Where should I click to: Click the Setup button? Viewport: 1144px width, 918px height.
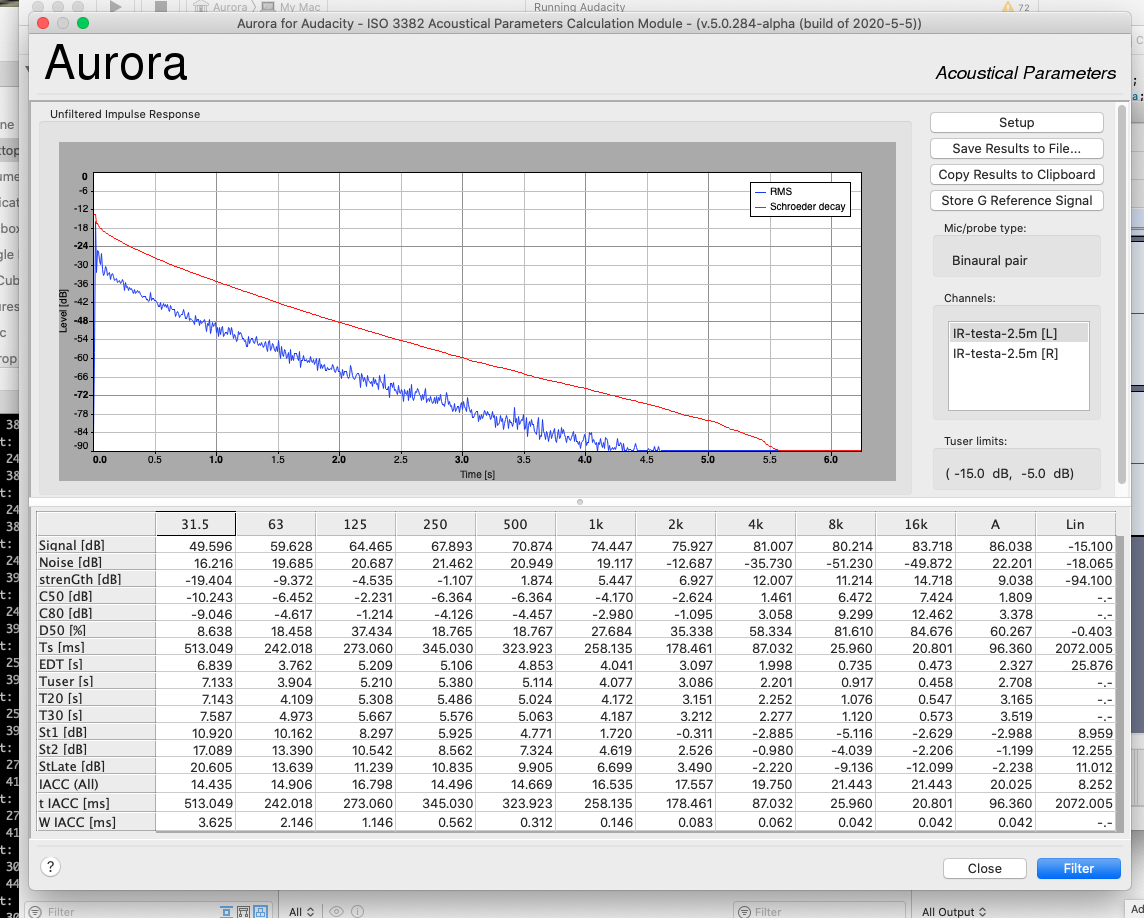pos(1016,123)
